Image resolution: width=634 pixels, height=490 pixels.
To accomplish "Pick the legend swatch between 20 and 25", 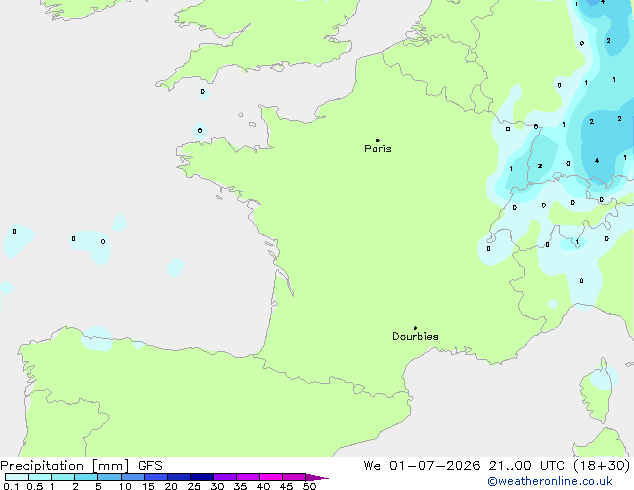I will [x=179, y=477].
